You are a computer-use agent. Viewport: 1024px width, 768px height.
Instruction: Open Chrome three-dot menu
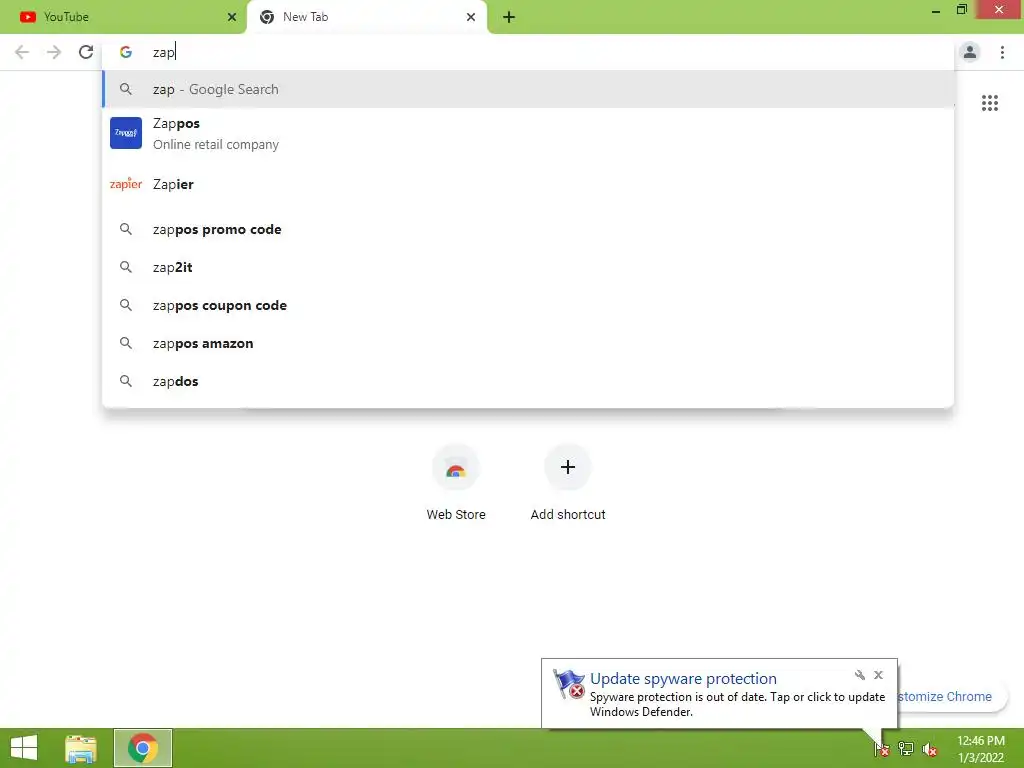click(x=1002, y=52)
